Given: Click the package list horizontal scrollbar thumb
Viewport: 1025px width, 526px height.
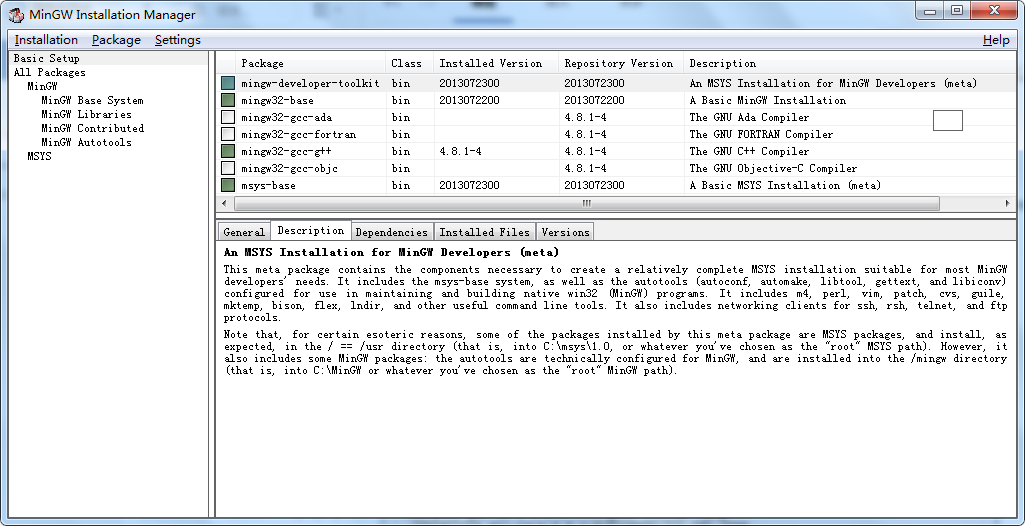Looking at the screenshot, I should pos(586,204).
